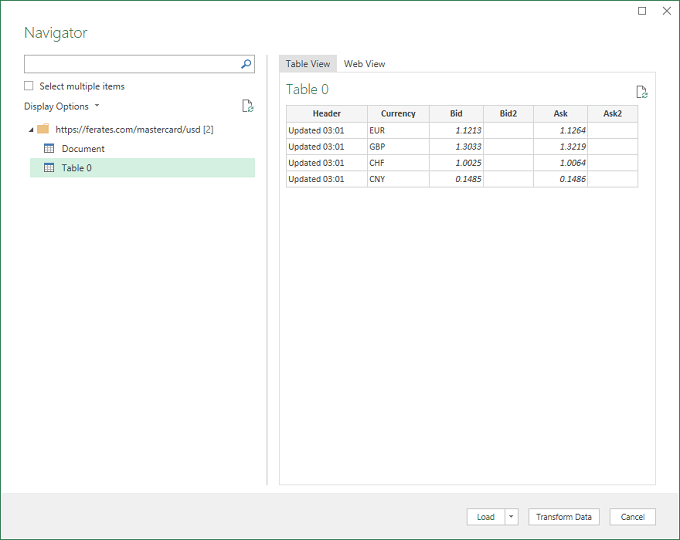680x540 pixels.
Task: Maximize the Navigator dialog window
Action: click(x=642, y=11)
